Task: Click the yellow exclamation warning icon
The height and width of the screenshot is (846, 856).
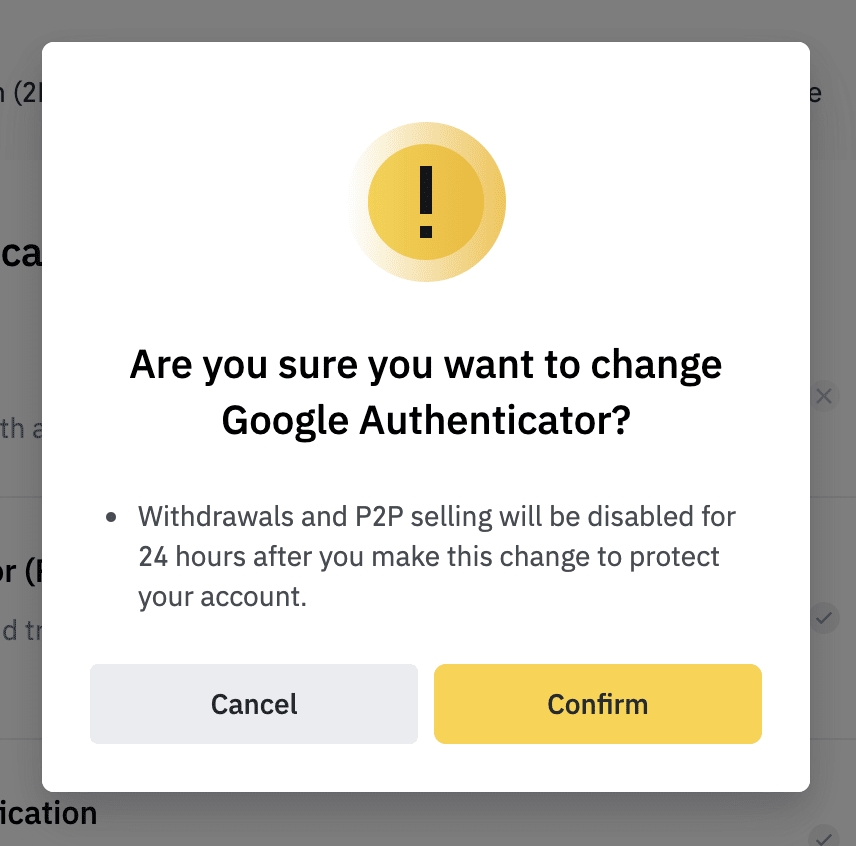Action: [x=426, y=203]
